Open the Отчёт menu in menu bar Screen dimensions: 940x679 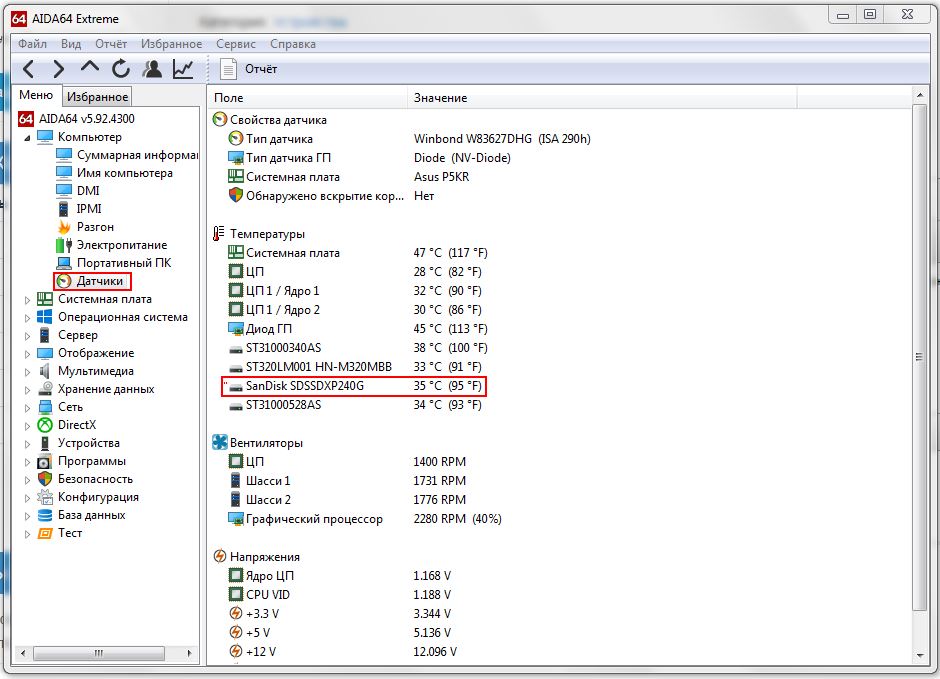(x=111, y=44)
